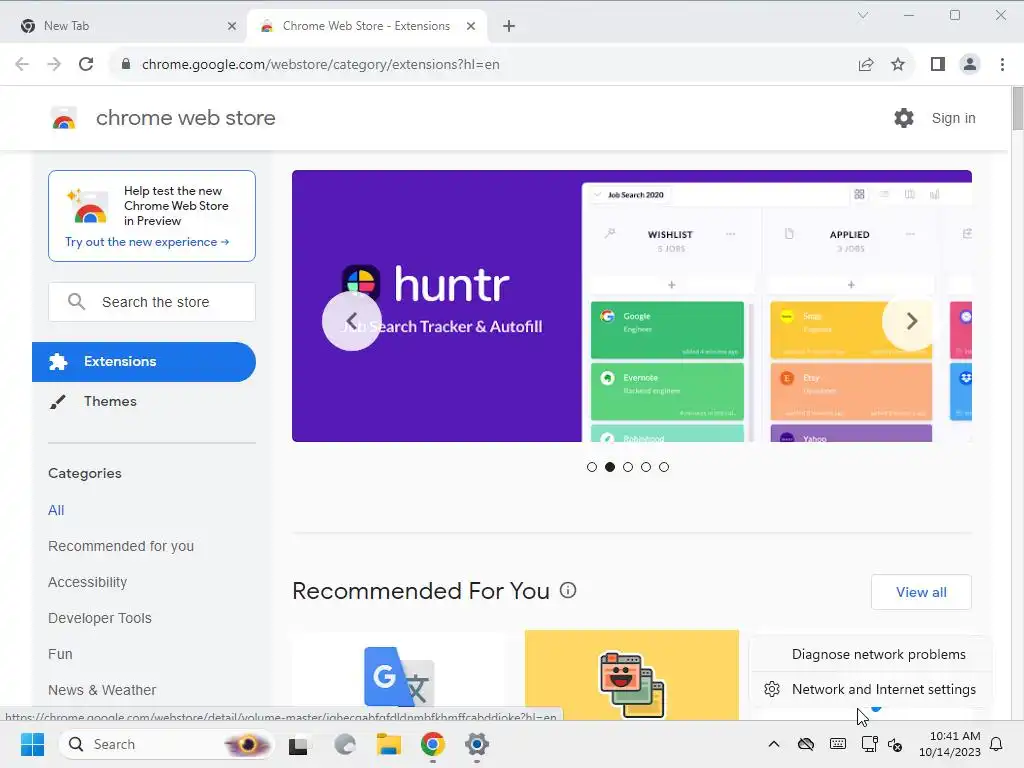Open taskbar clock and date

tap(950, 744)
